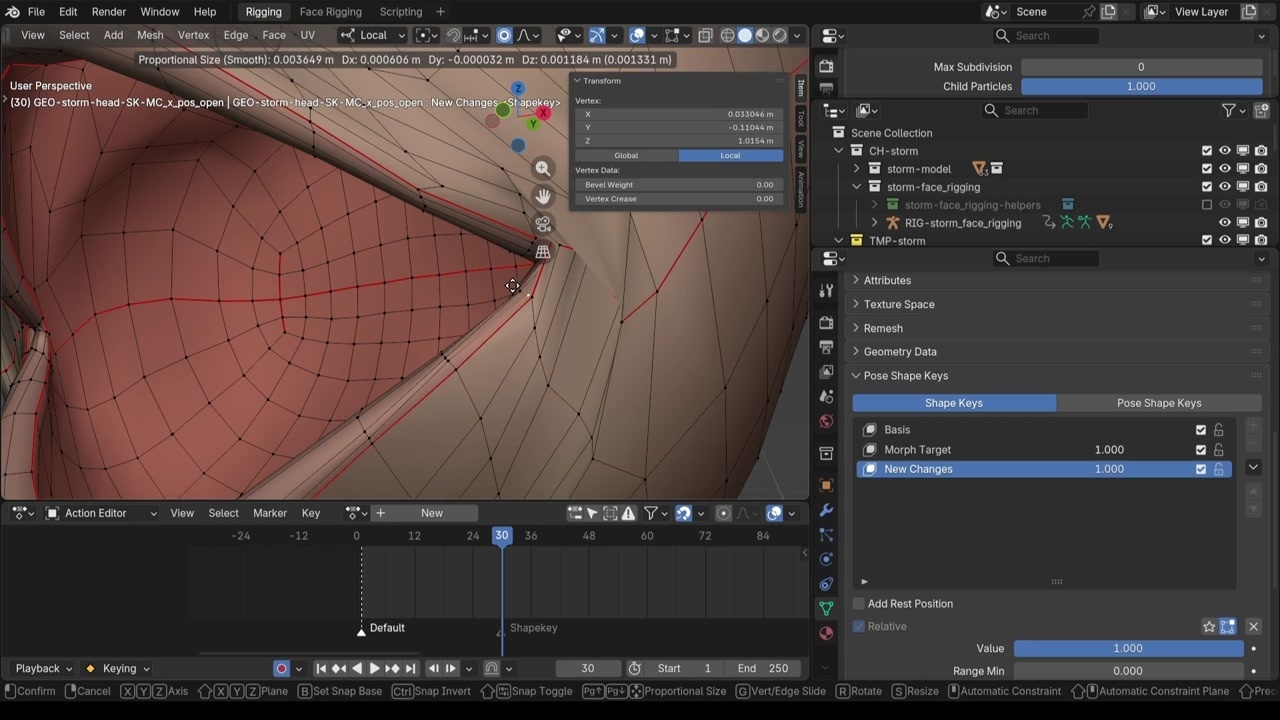This screenshot has width=1280, height=720.
Task: Click the viewport zoom magnifier icon
Action: 543,169
